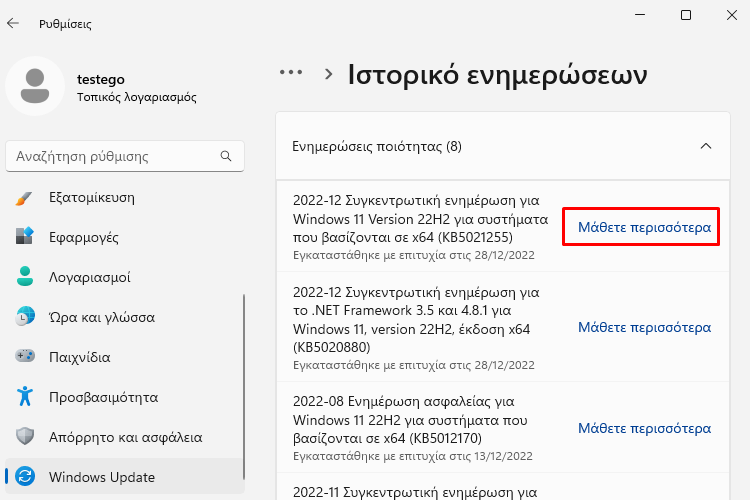Click the Ώρα και γλώσσα globe icon
Viewport: 750px width, 500px height.
pos(25,317)
